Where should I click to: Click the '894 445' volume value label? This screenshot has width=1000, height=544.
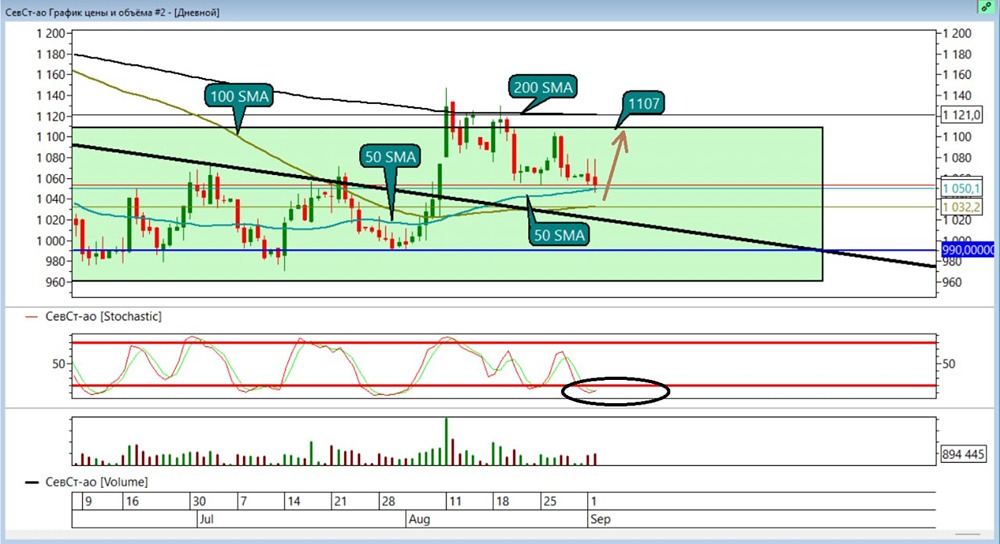pos(963,454)
